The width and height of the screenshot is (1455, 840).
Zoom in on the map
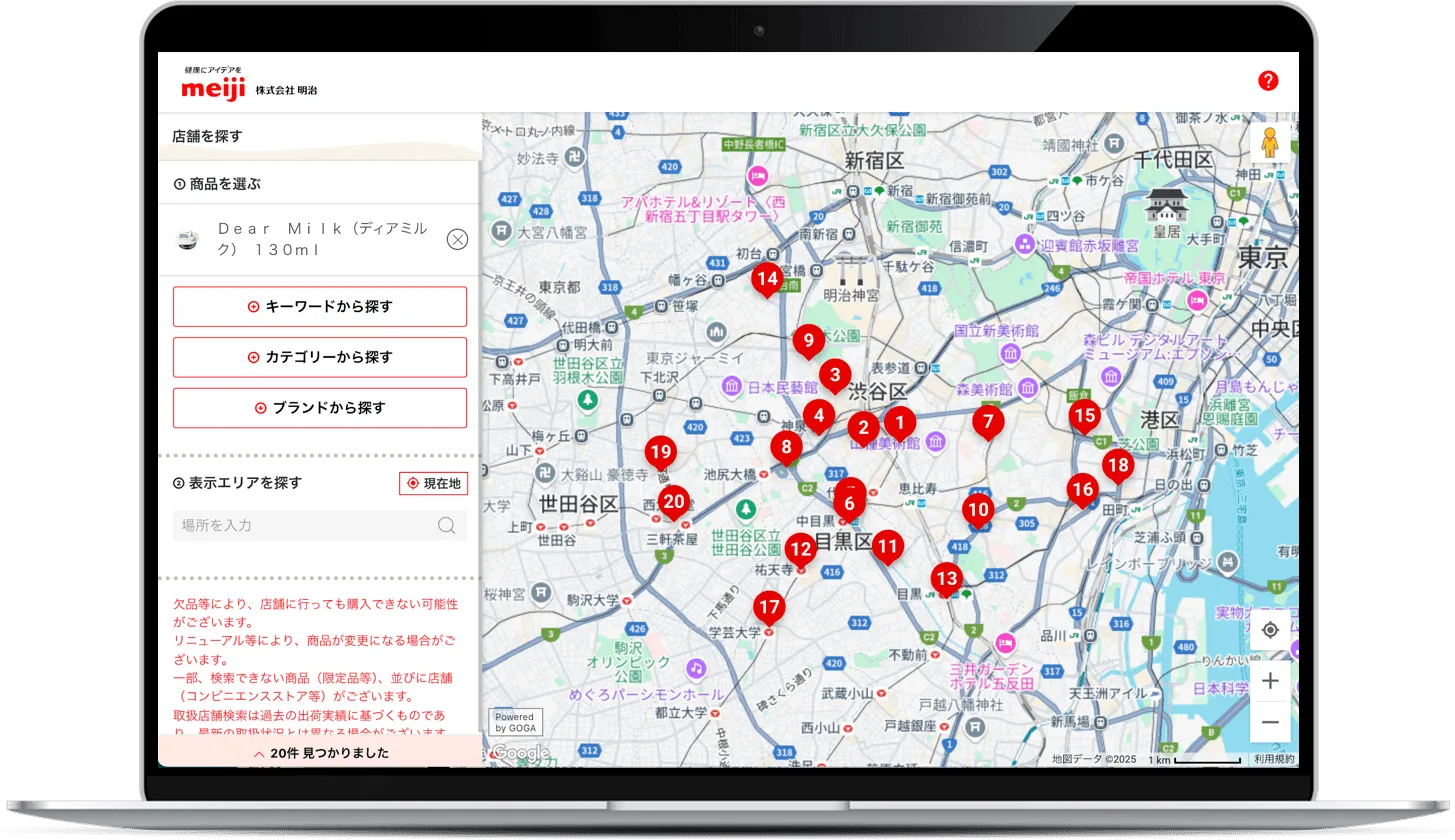pyautogui.click(x=1270, y=681)
